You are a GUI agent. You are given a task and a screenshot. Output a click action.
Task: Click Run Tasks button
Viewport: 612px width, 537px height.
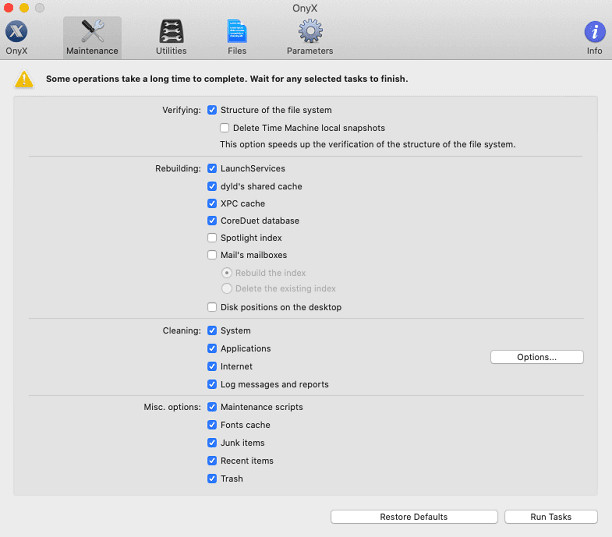pyautogui.click(x=551, y=517)
